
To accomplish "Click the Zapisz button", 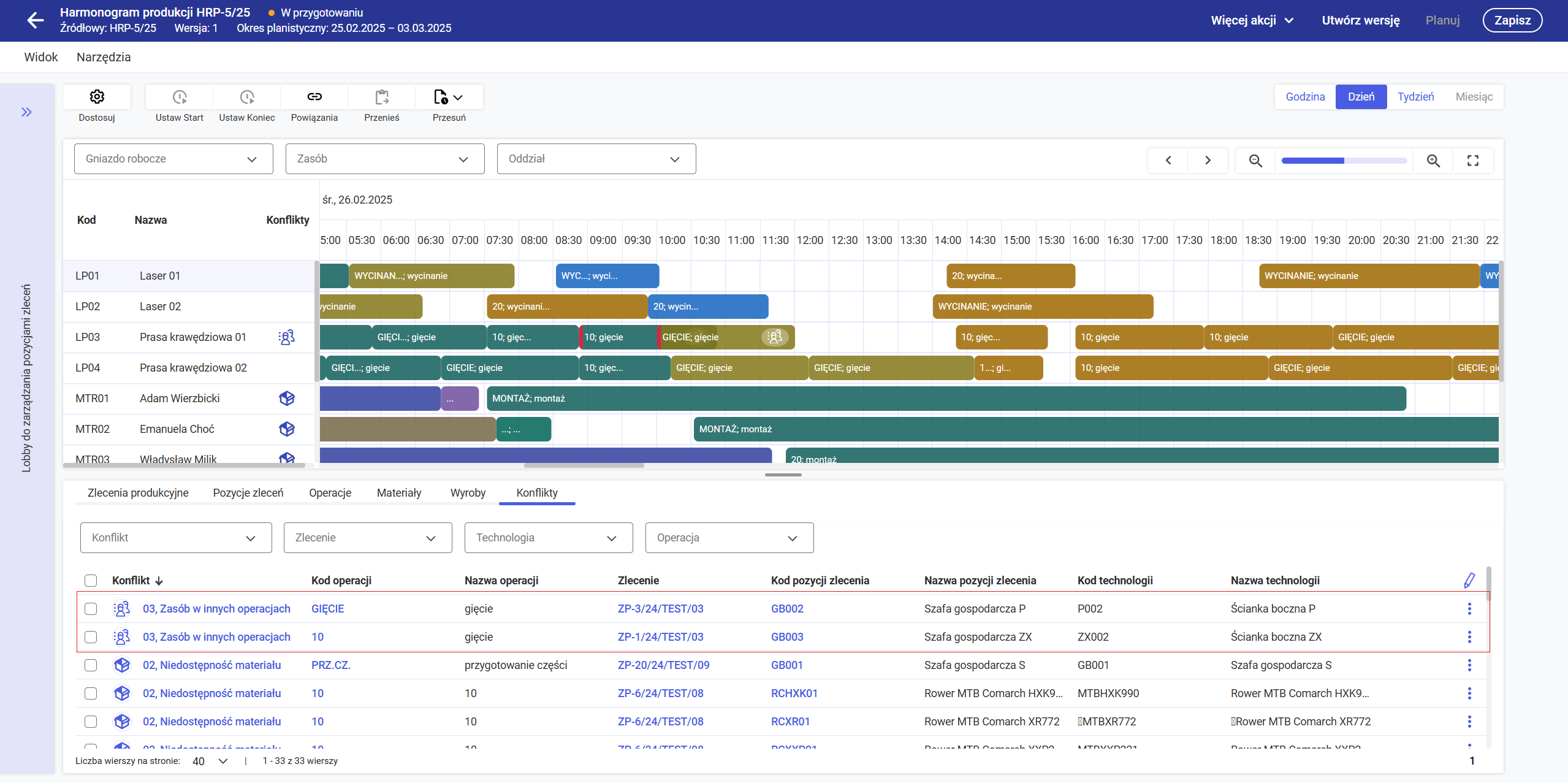I will point(1512,20).
